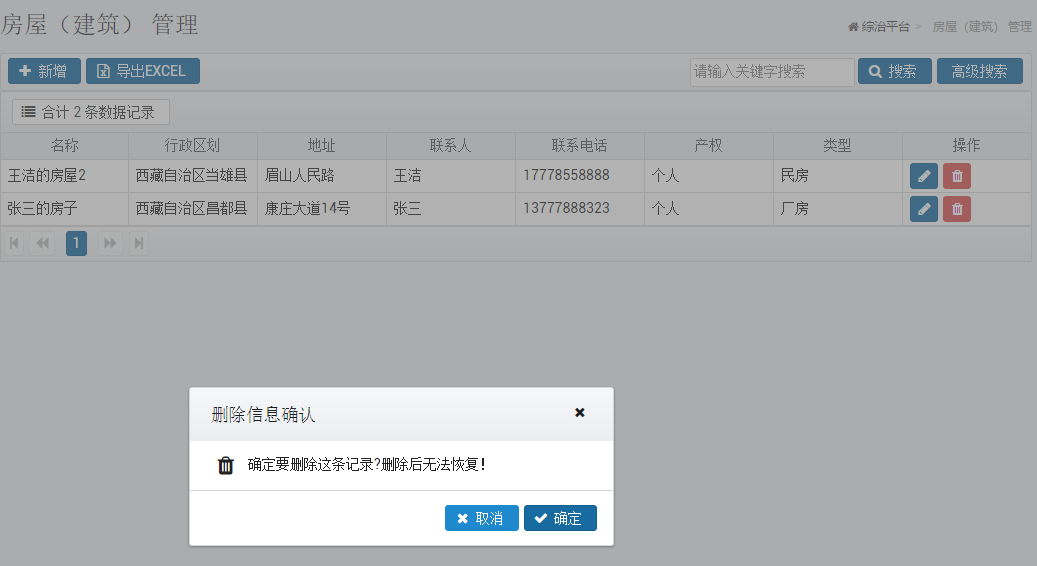This screenshot has height=566, width=1037.
Task: Go to next page in pagination
Action: (110, 243)
